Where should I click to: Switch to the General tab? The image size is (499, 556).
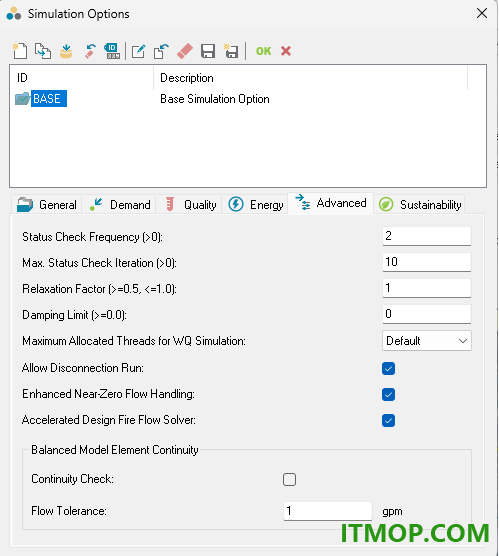tap(47, 205)
